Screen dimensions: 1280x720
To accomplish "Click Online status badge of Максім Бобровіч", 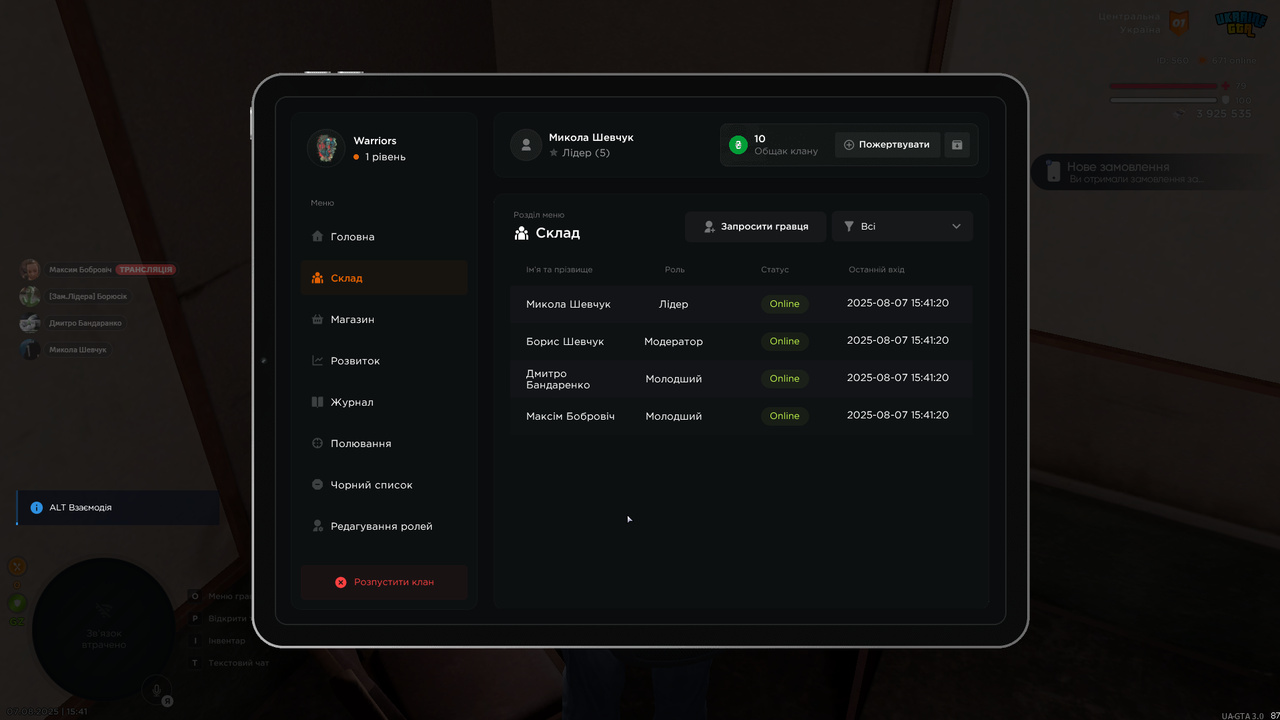I will (785, 416).
